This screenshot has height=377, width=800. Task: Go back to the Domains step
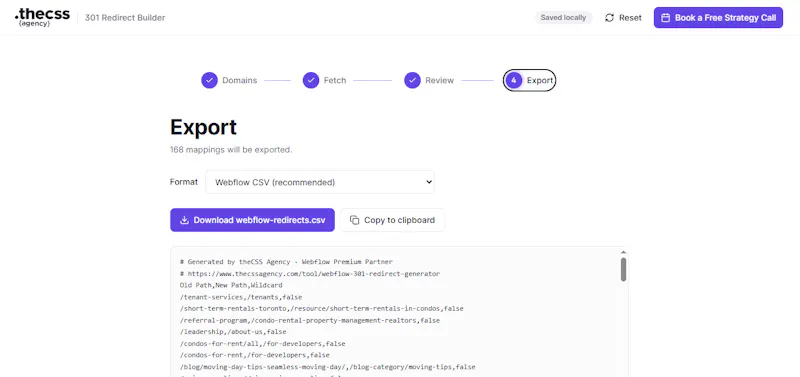pos(229,80)
